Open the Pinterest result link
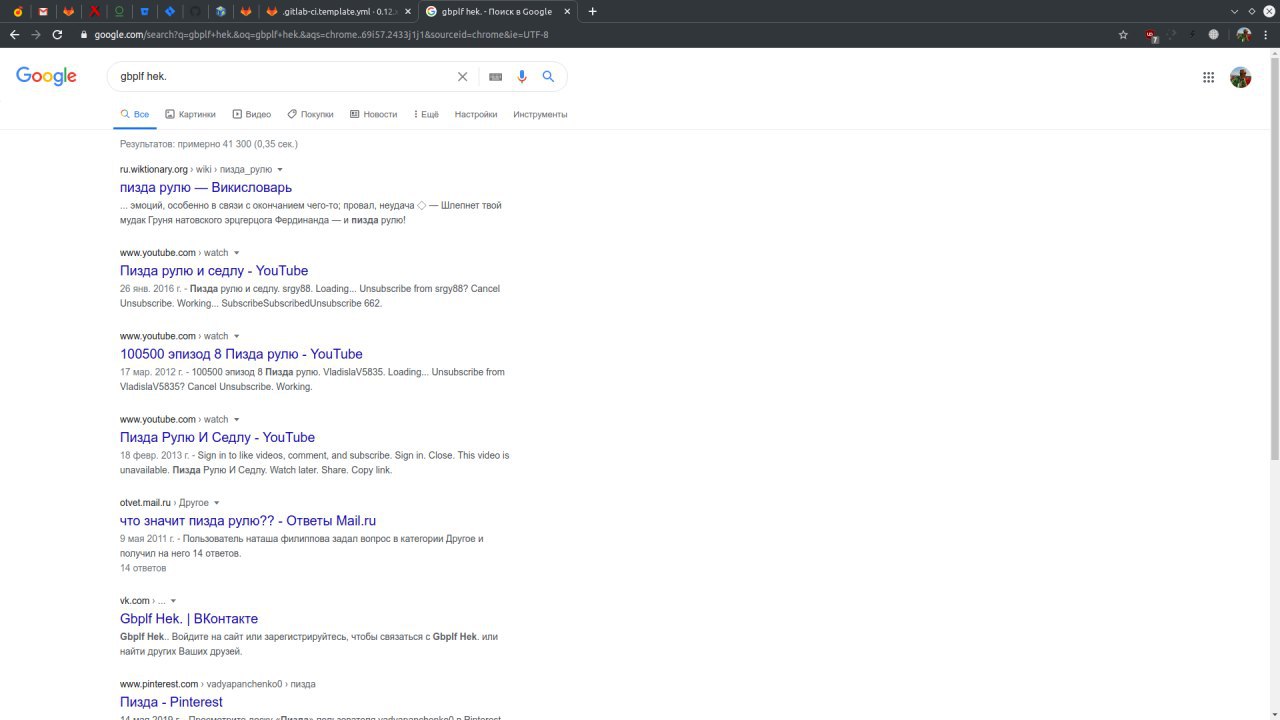1280x720 pixels. click(x=171, y=702)
